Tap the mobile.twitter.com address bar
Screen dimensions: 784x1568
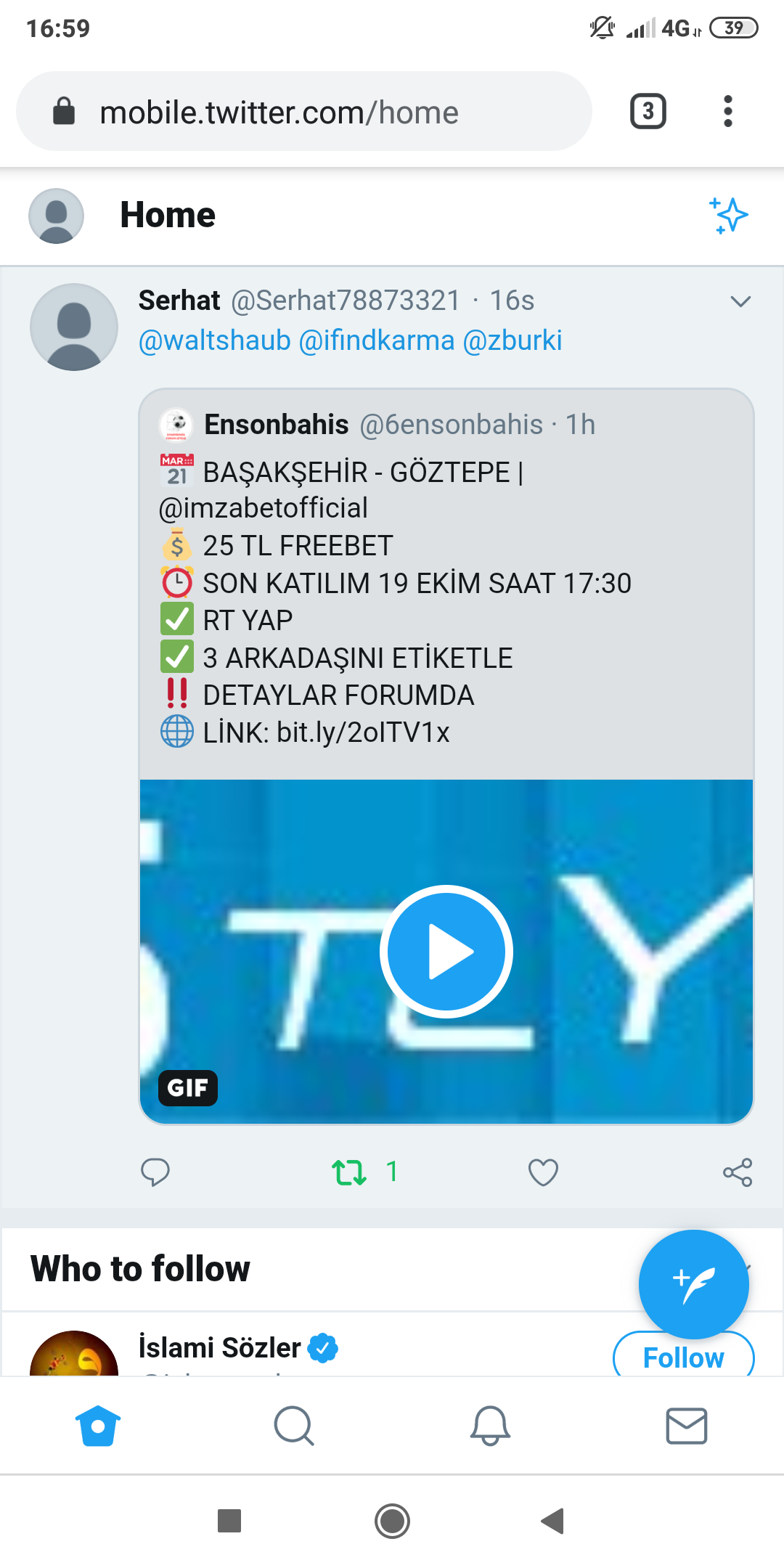click(x=304, y=112)
